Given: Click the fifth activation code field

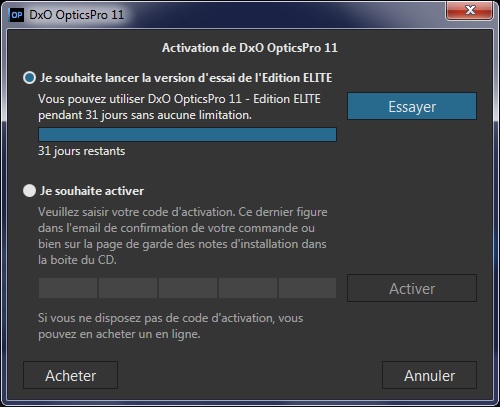Looking at the screenshot, I should pyautogui.click(x=307, y=288).
